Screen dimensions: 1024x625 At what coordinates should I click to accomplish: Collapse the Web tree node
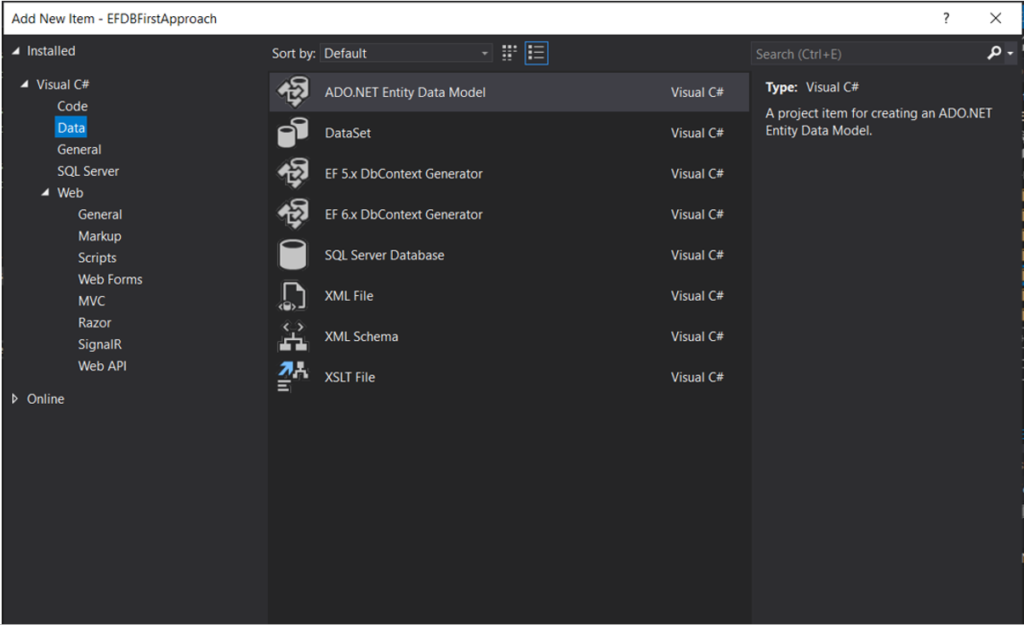click(x=45, y=193)
